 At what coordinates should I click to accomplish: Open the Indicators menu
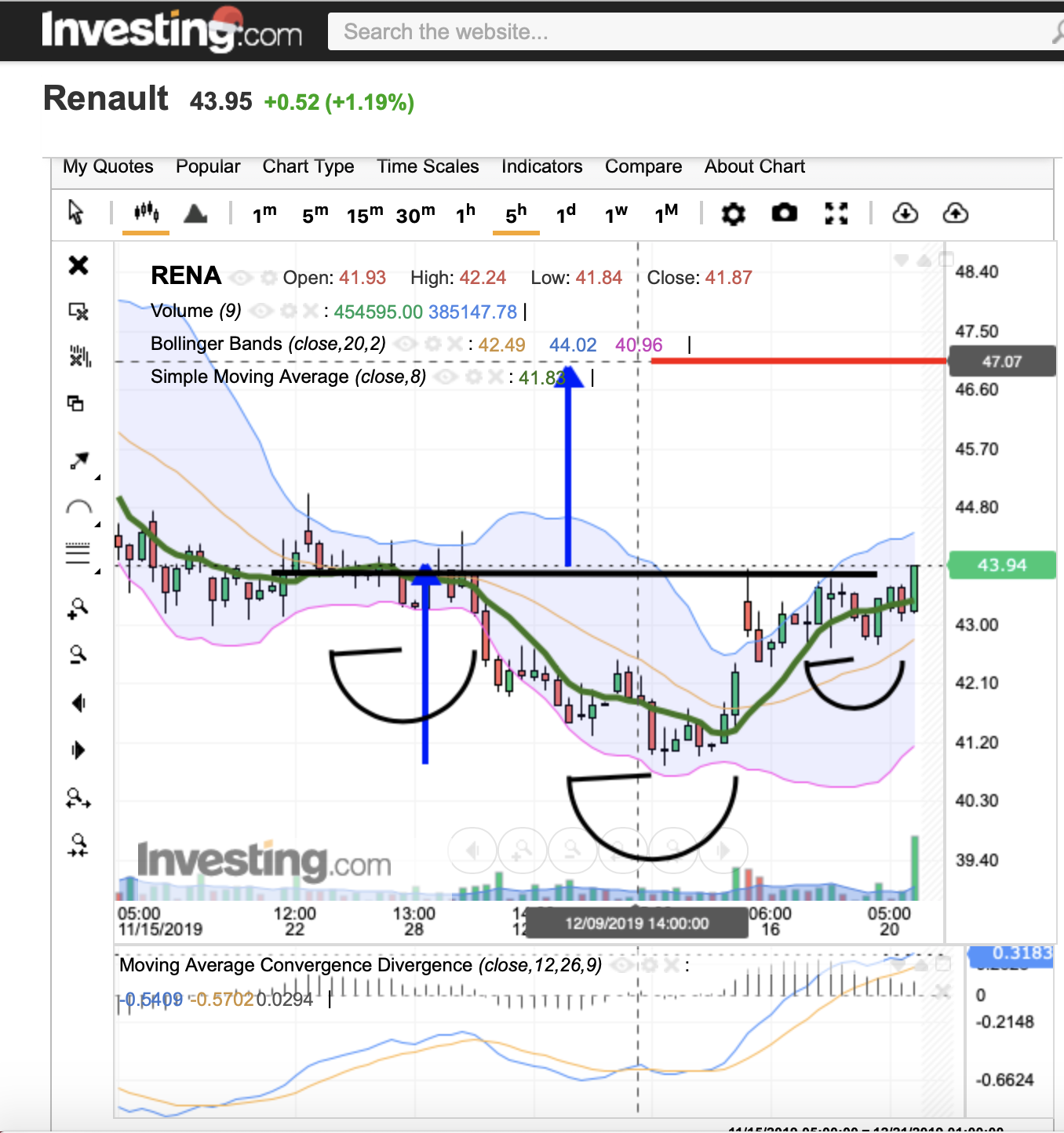(x=542, y=166)
